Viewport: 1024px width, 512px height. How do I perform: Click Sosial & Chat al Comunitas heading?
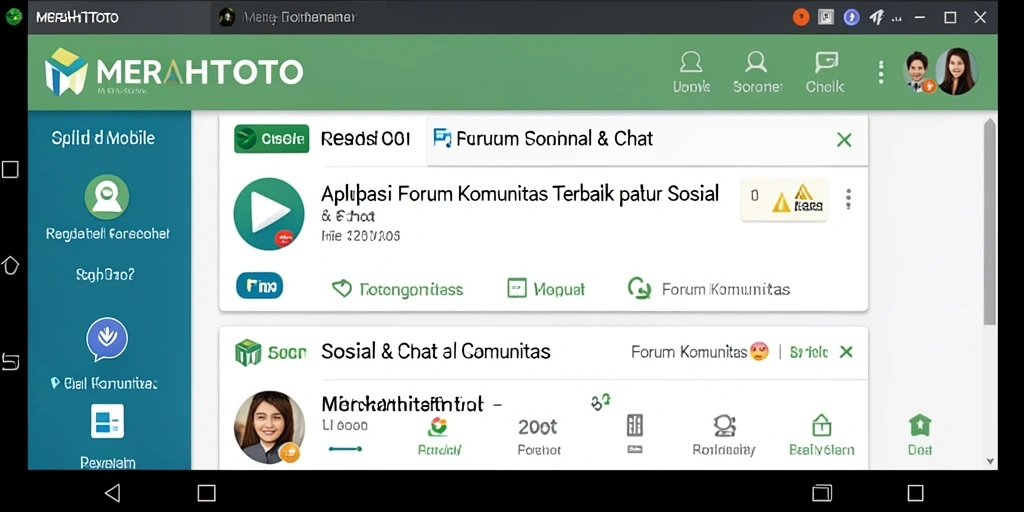point(436,351)
